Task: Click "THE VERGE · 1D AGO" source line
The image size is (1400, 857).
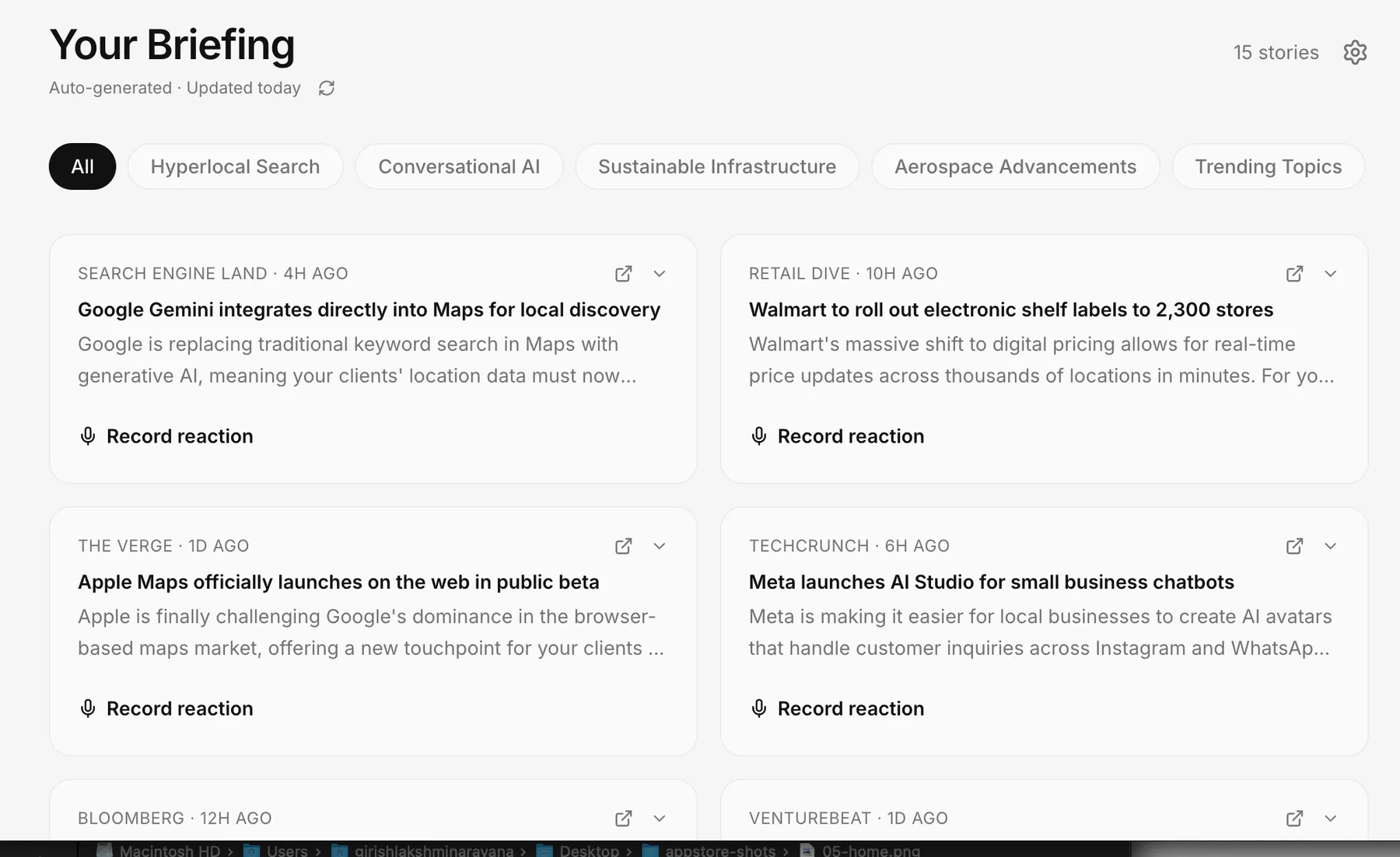Action: point(163,546)
